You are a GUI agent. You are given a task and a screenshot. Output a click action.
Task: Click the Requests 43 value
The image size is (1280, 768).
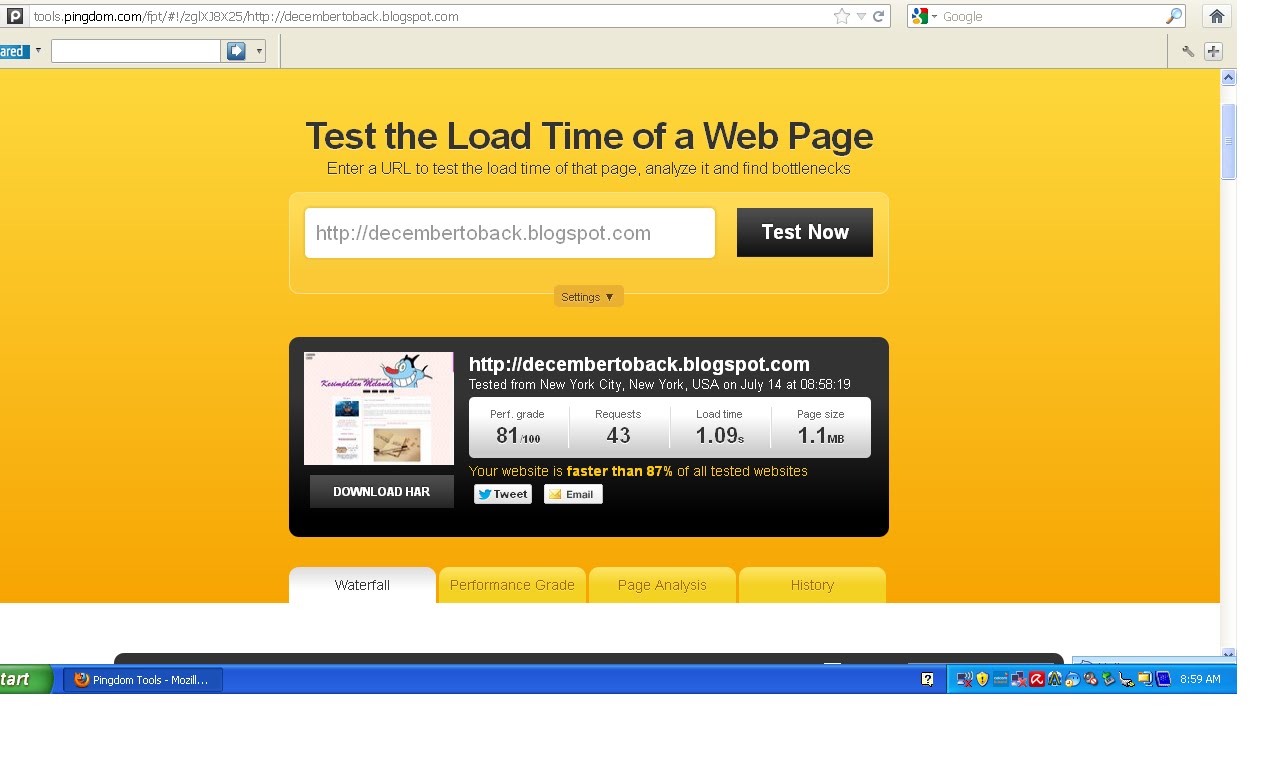[x=618, y=436]
